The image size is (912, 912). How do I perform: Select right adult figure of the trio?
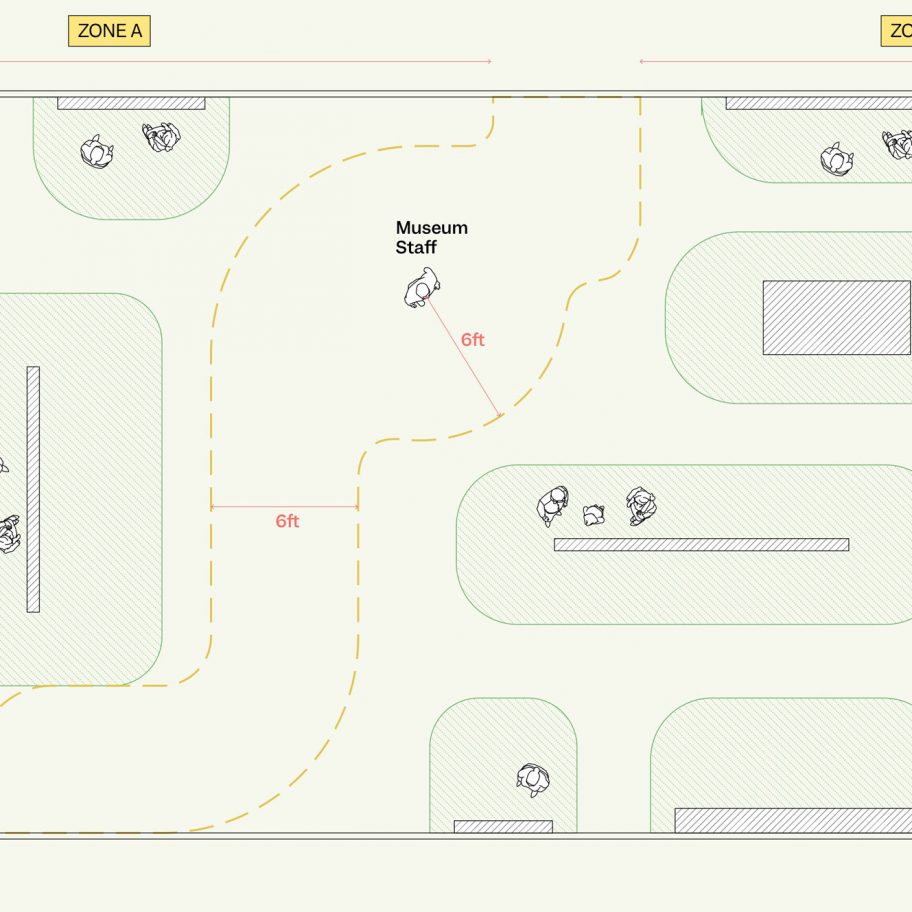coord(641,506)
